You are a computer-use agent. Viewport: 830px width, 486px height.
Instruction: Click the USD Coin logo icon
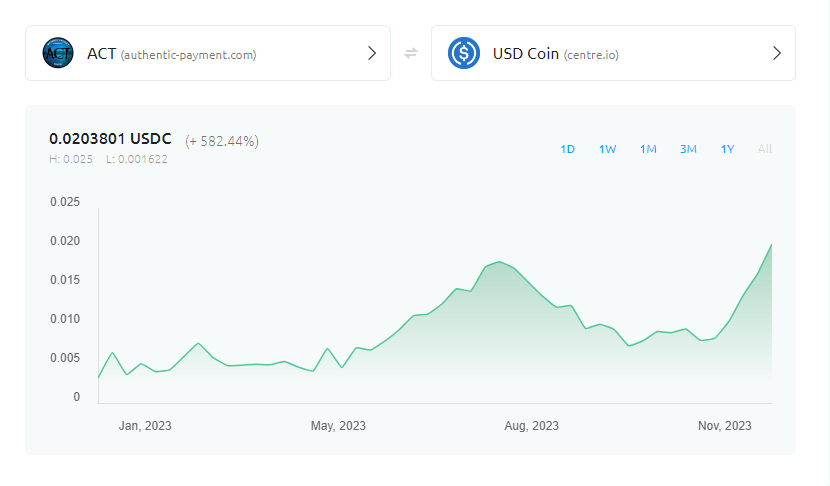[464, 53]
